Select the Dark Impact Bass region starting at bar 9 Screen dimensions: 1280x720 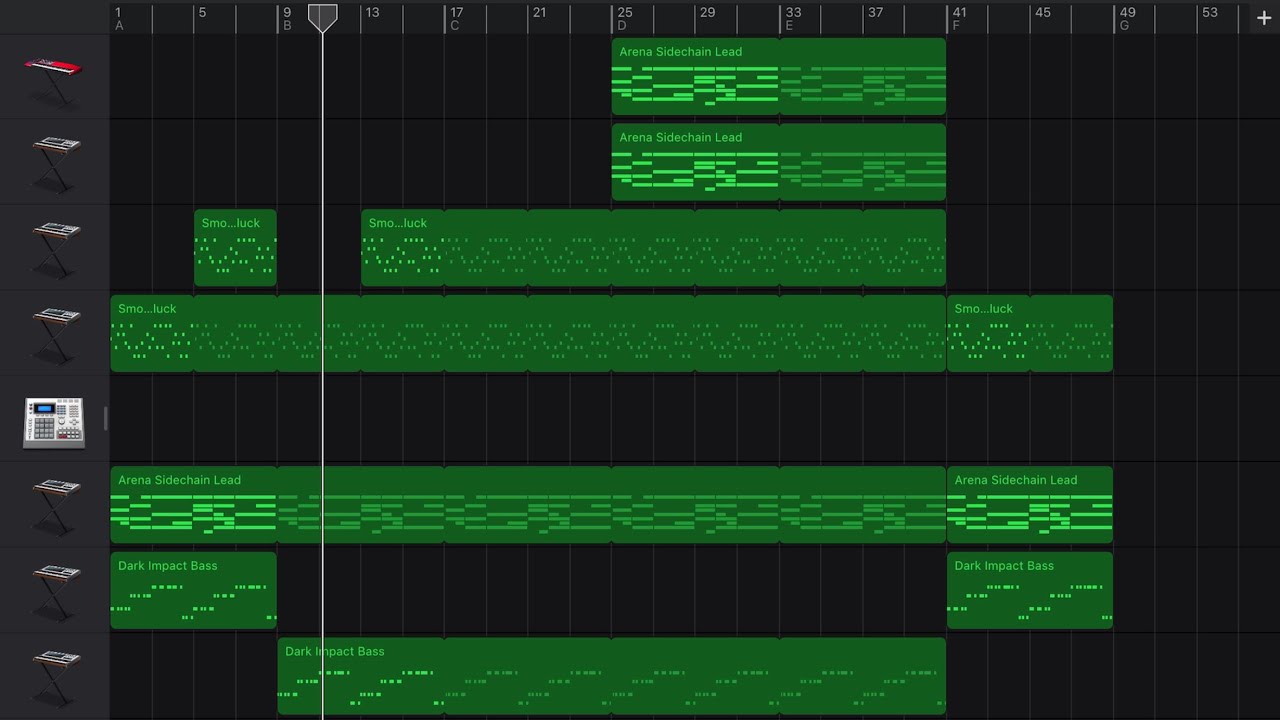pyautogui.click(x=611, y=676)
